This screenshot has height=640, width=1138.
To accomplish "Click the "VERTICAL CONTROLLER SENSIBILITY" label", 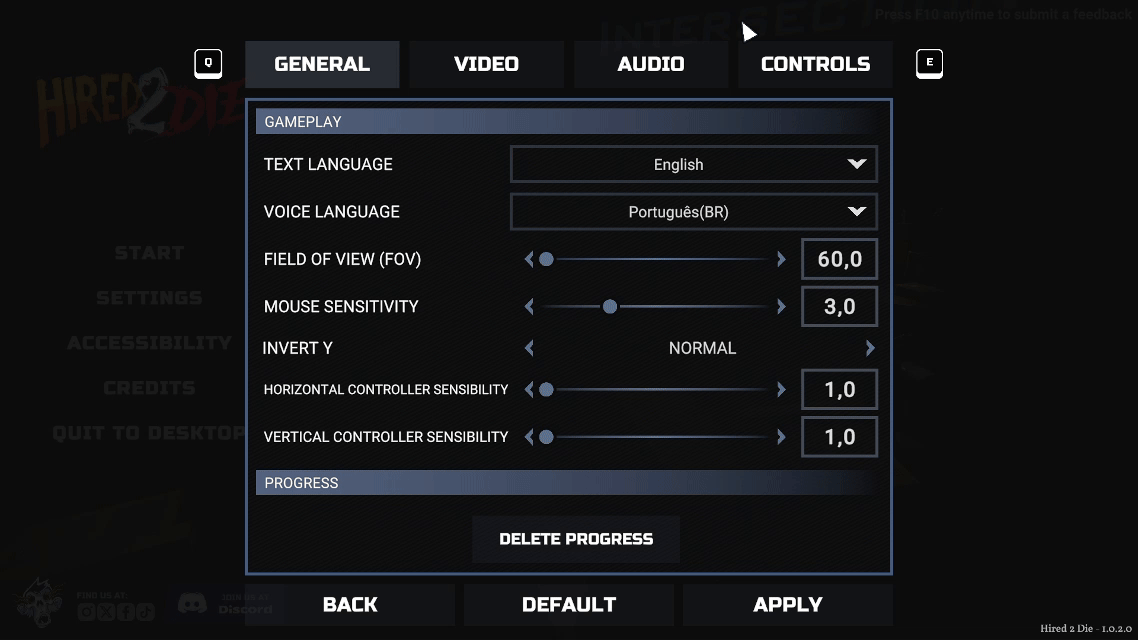I will pos(386,437).
